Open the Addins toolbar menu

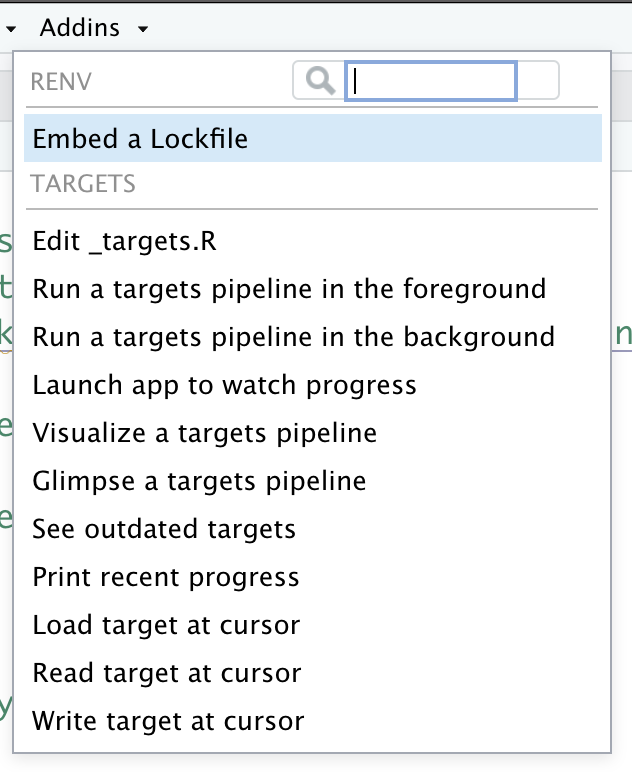(80, 28)
